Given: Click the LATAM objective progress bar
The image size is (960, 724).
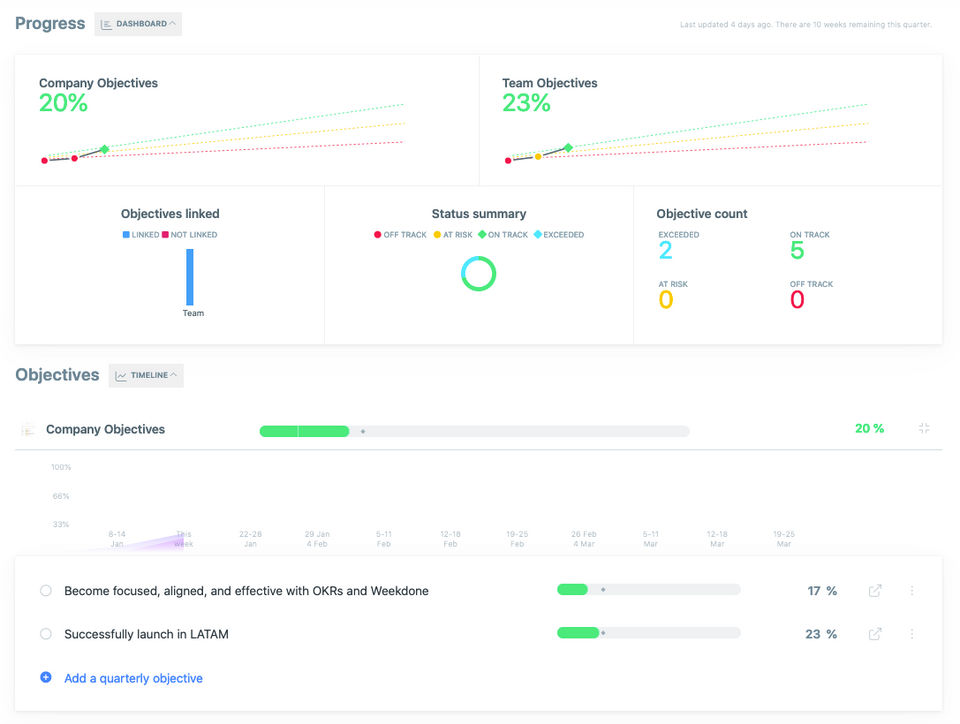Looking at the screenshot, I should (648, 633).
